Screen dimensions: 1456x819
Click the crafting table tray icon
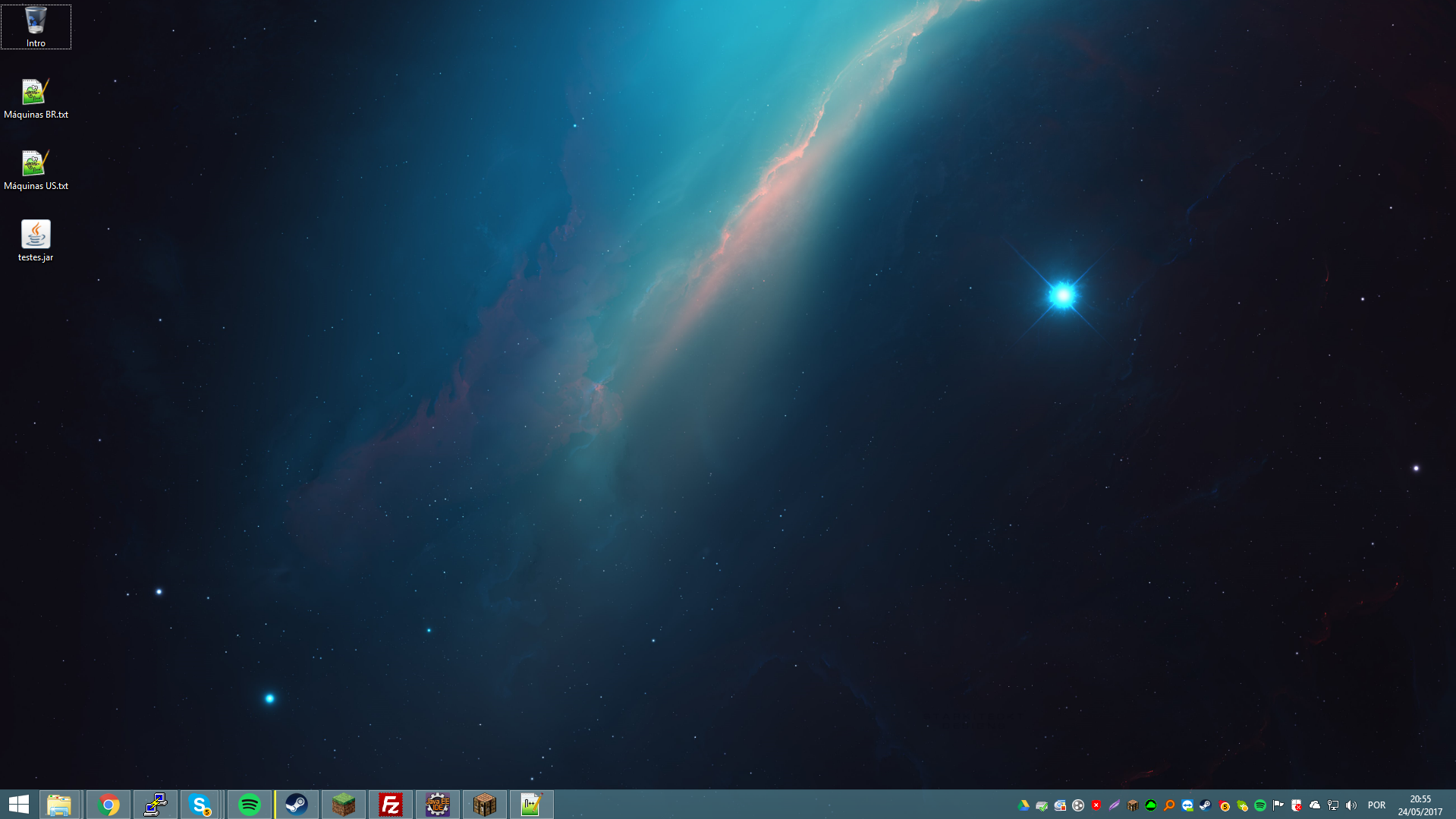pyautogui.click(x=1133, y=805)
